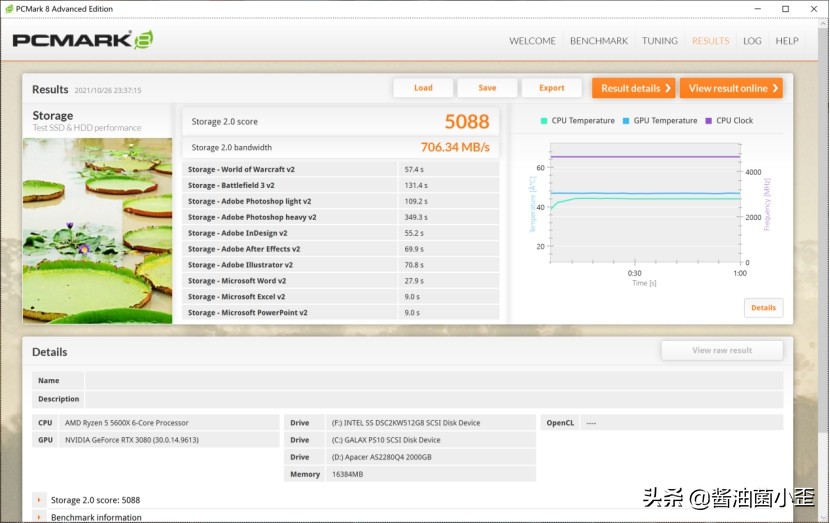Viewport: 830px width, 523px height.
Task: Select the Storage - World of Warcraft v2 row
Action: pyautogui.click(x=341, y=169)
